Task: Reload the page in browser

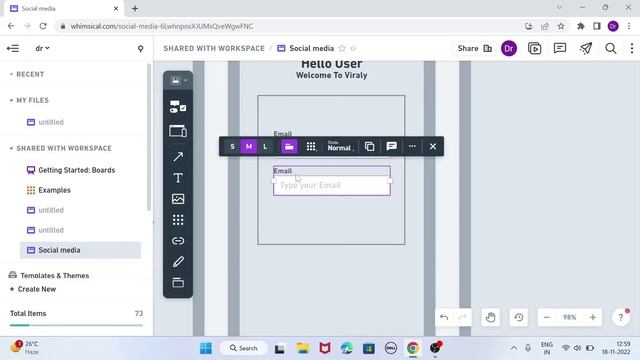Action: click(x=43, y=26)
